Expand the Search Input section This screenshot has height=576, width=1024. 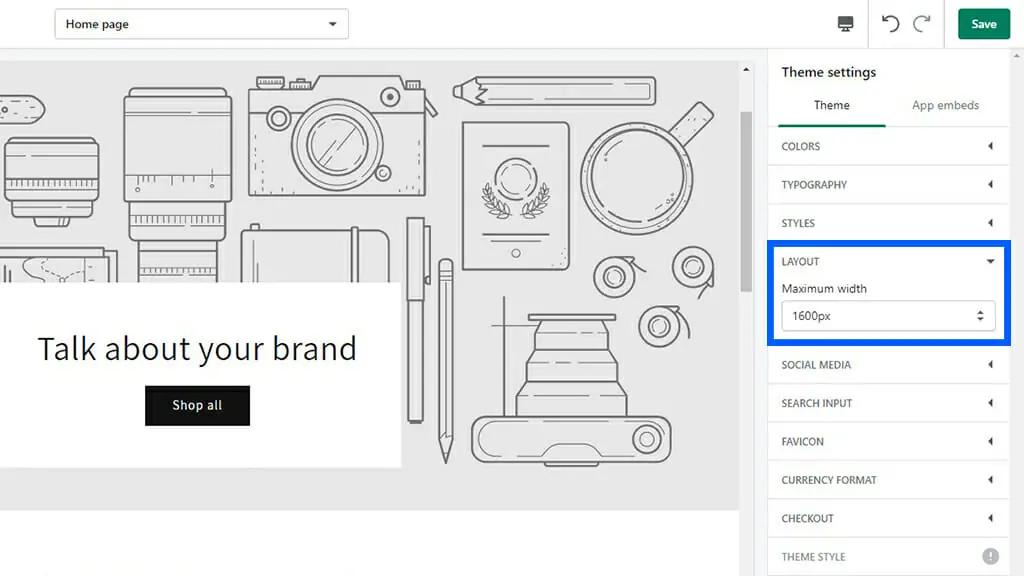click(x=888, y=403)
